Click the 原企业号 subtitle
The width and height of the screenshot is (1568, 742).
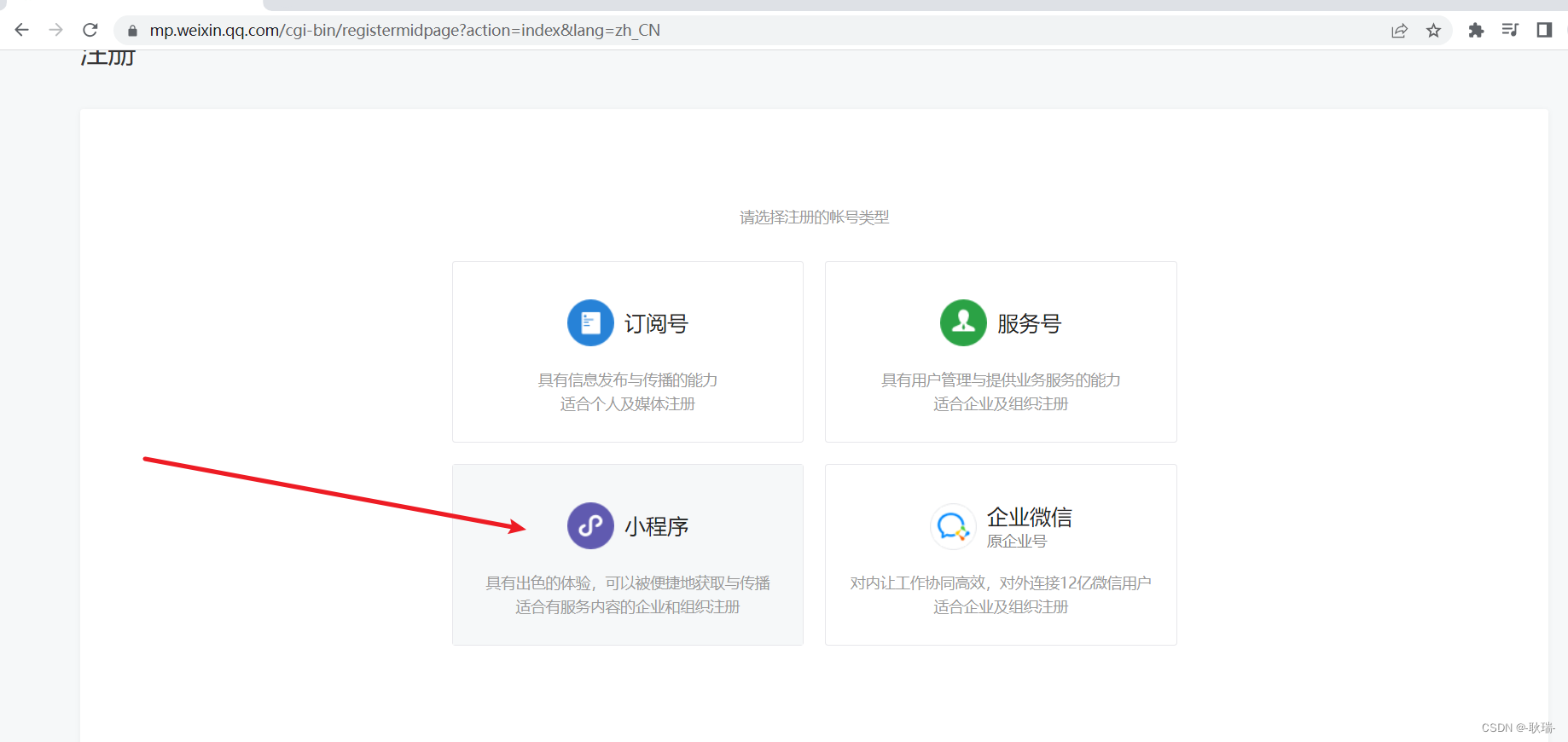click(x=1017, y=542)
